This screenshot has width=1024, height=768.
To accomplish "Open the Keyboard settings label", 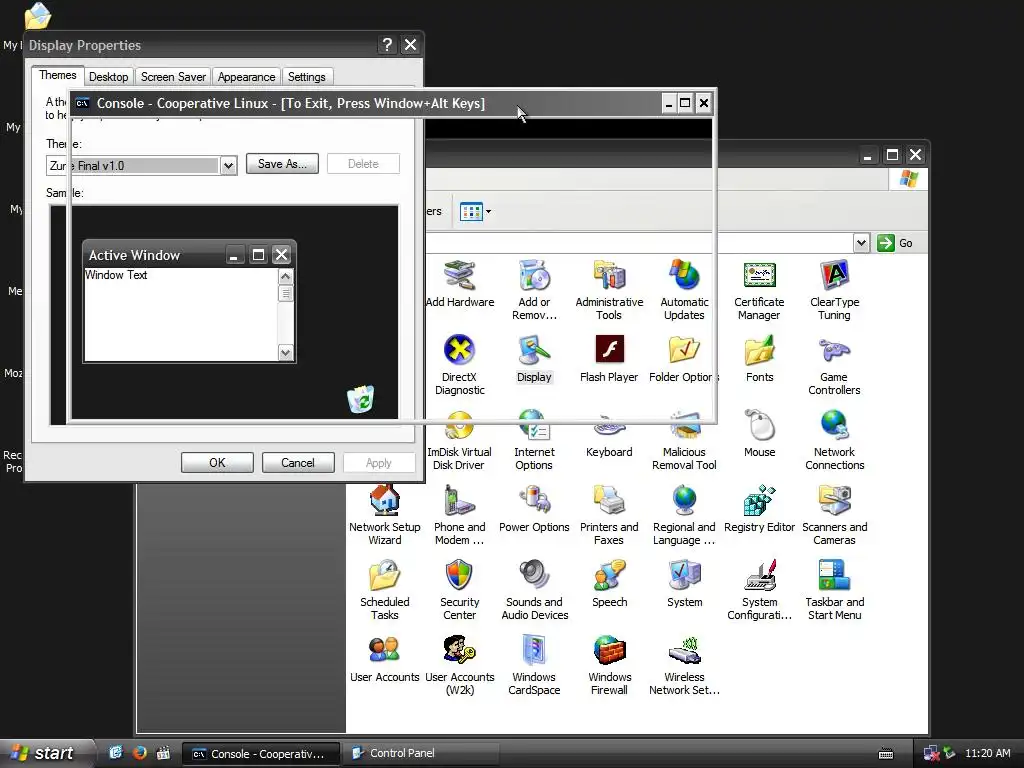I will pyautogui.click(x=609, y=452).
